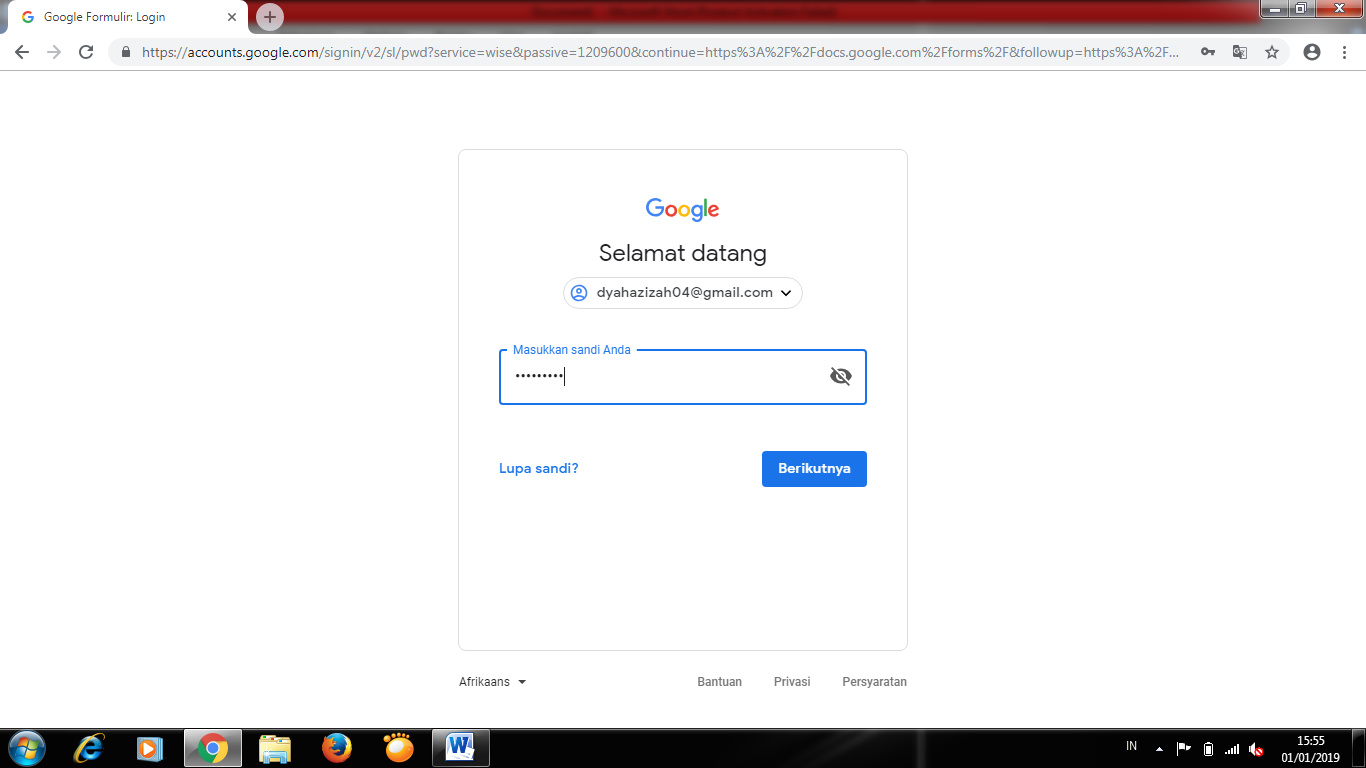Open Firefox from the taskbar
This screenshot has height=768, width=1366.
(337, 747)
